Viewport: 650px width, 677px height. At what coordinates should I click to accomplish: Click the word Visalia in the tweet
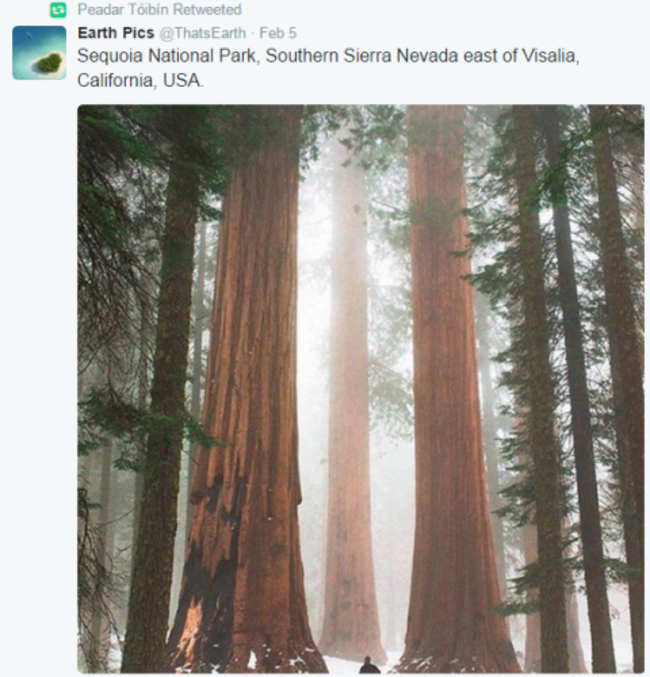[x=549, y=56]
